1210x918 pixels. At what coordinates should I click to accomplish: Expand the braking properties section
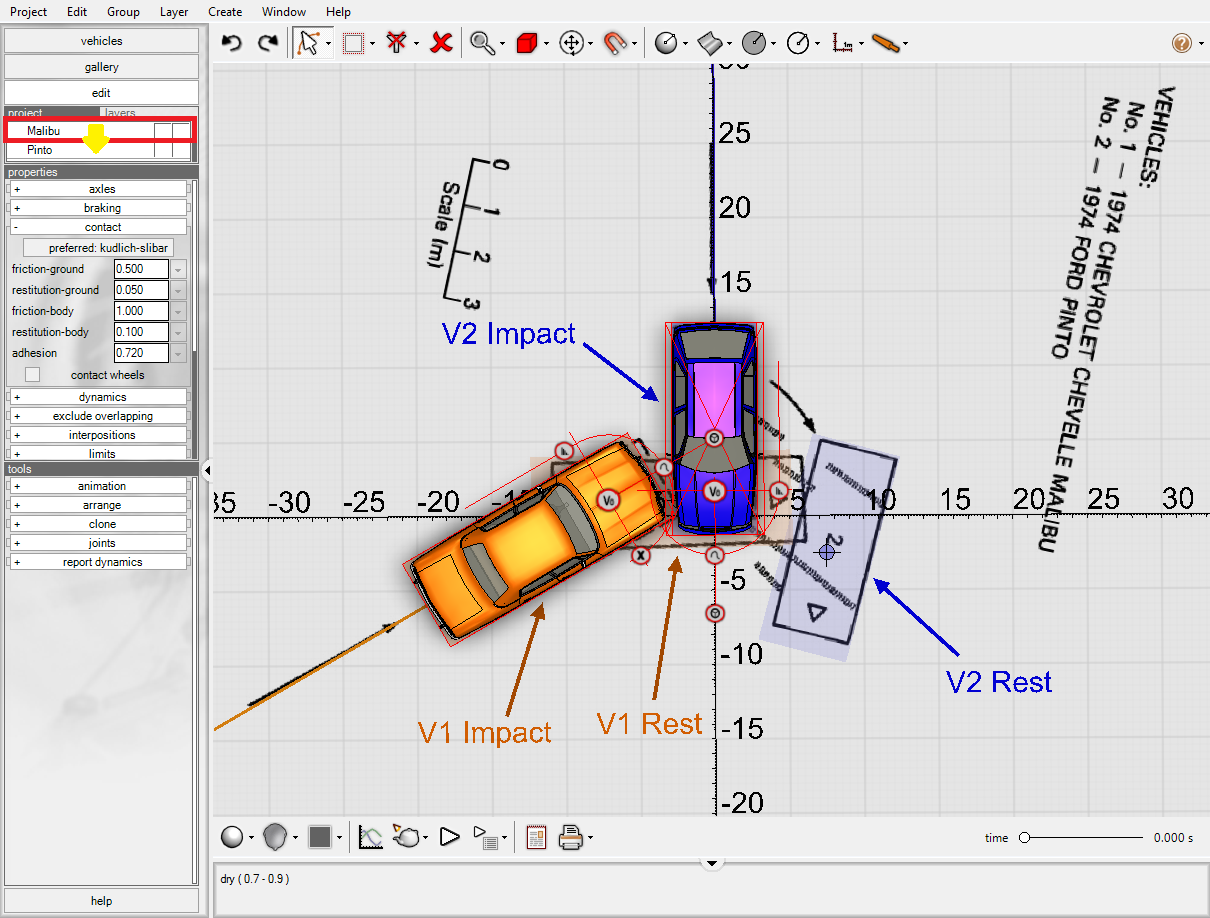click(98, 208)
